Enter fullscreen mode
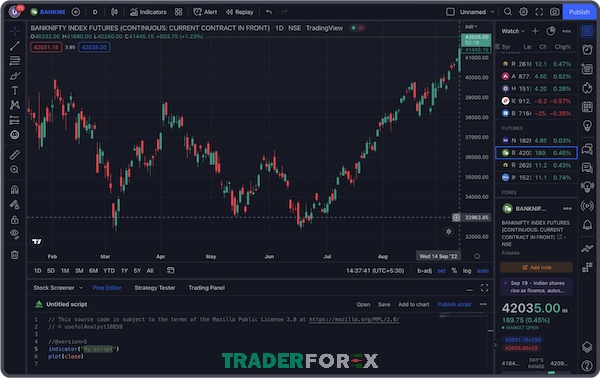 point(539,12)
